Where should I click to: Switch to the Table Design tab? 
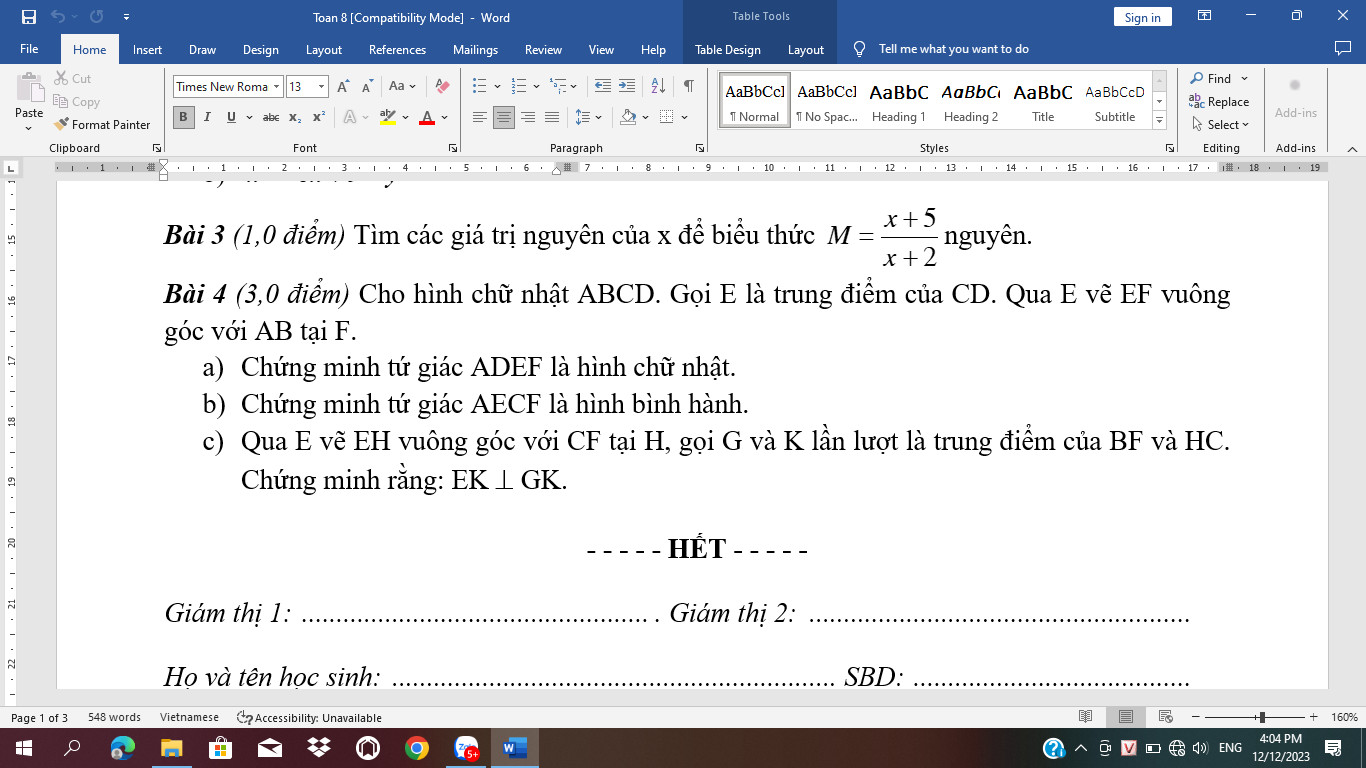(x=727, y=50)
